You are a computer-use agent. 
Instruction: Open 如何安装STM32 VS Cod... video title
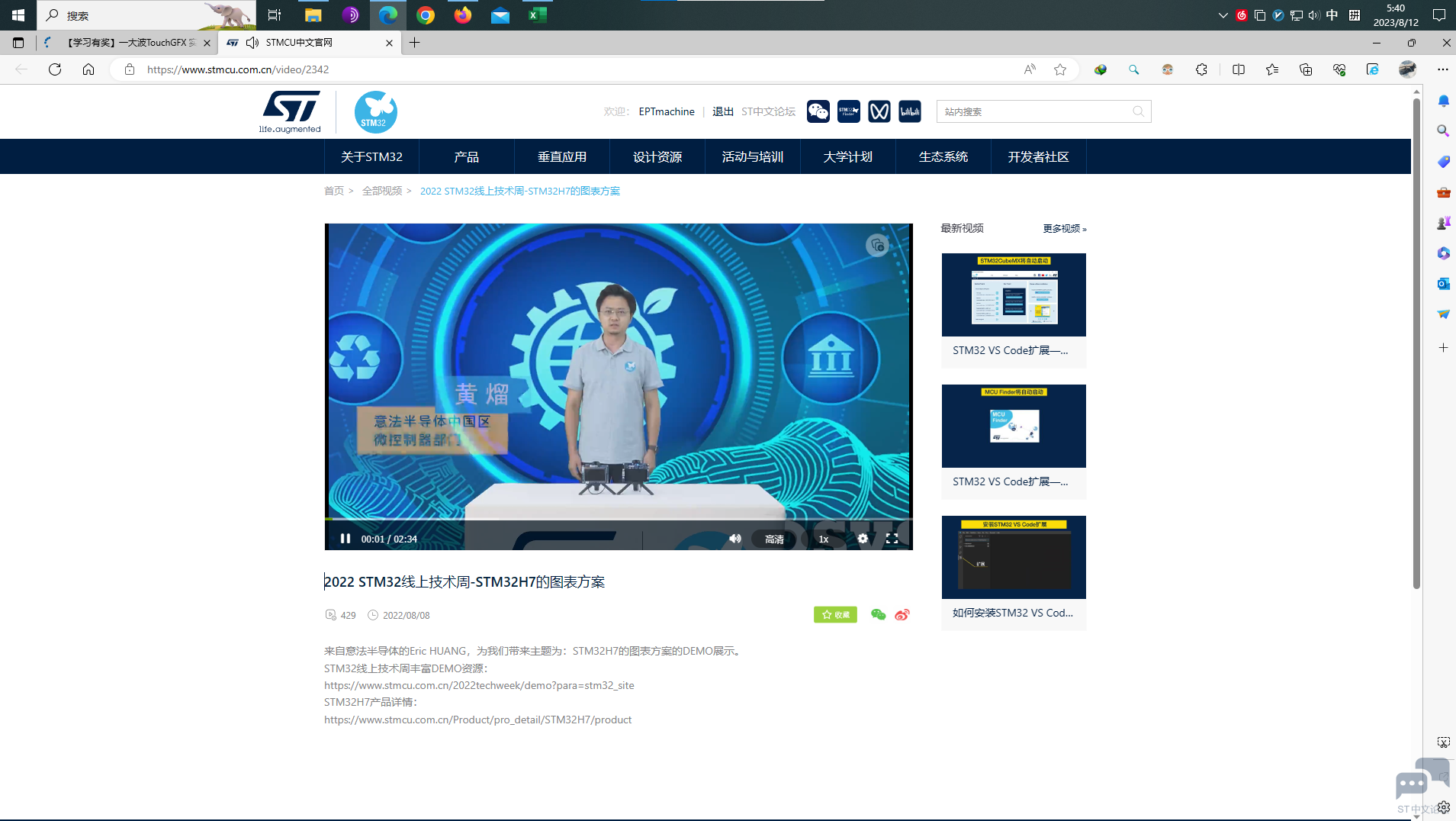[x=1013, y=613]
